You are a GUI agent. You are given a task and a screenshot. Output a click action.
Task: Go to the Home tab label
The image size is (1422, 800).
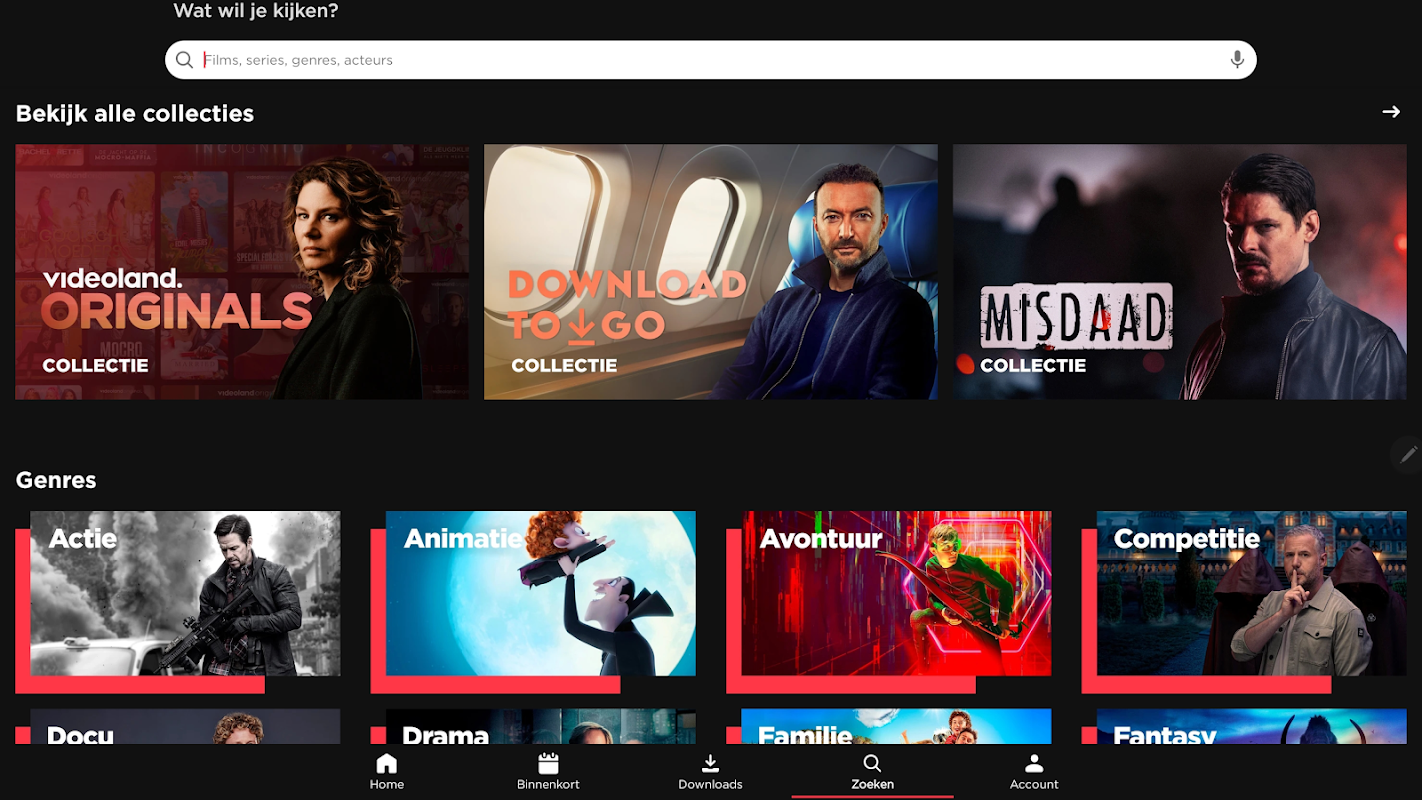pyautogui.click(x=387, y=785)
